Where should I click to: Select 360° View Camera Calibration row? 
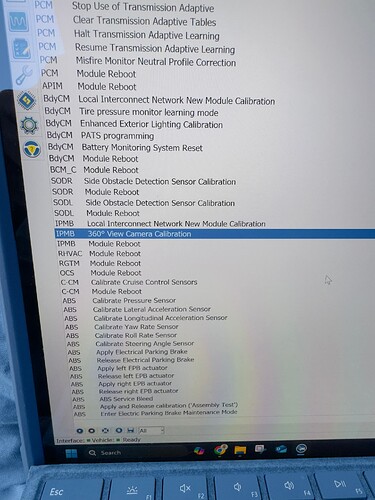point(215,234)
